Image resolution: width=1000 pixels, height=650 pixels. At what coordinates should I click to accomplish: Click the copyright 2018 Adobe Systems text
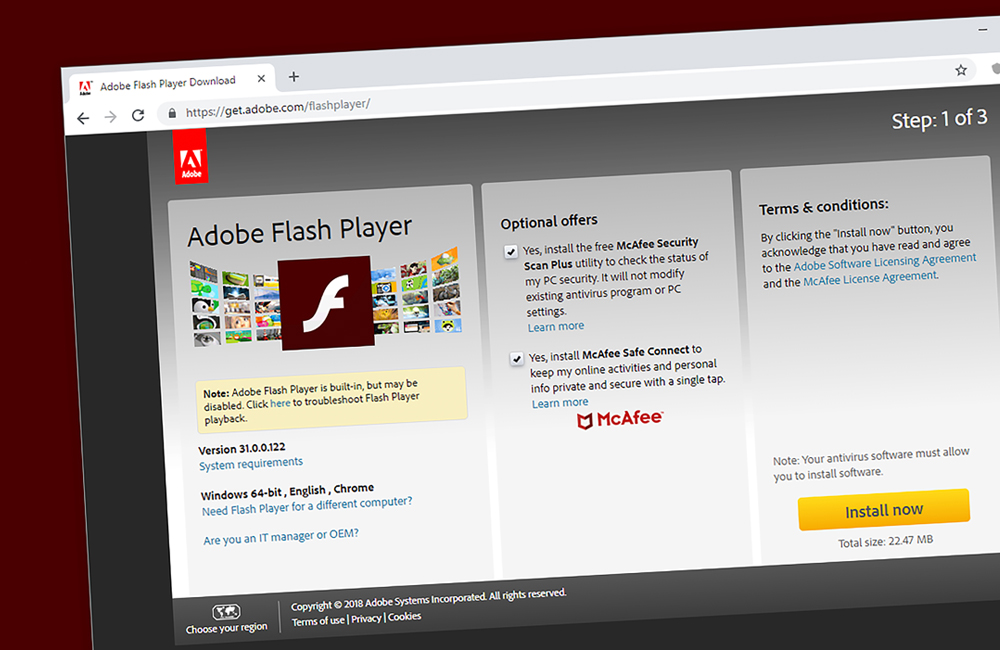[429, 600]
